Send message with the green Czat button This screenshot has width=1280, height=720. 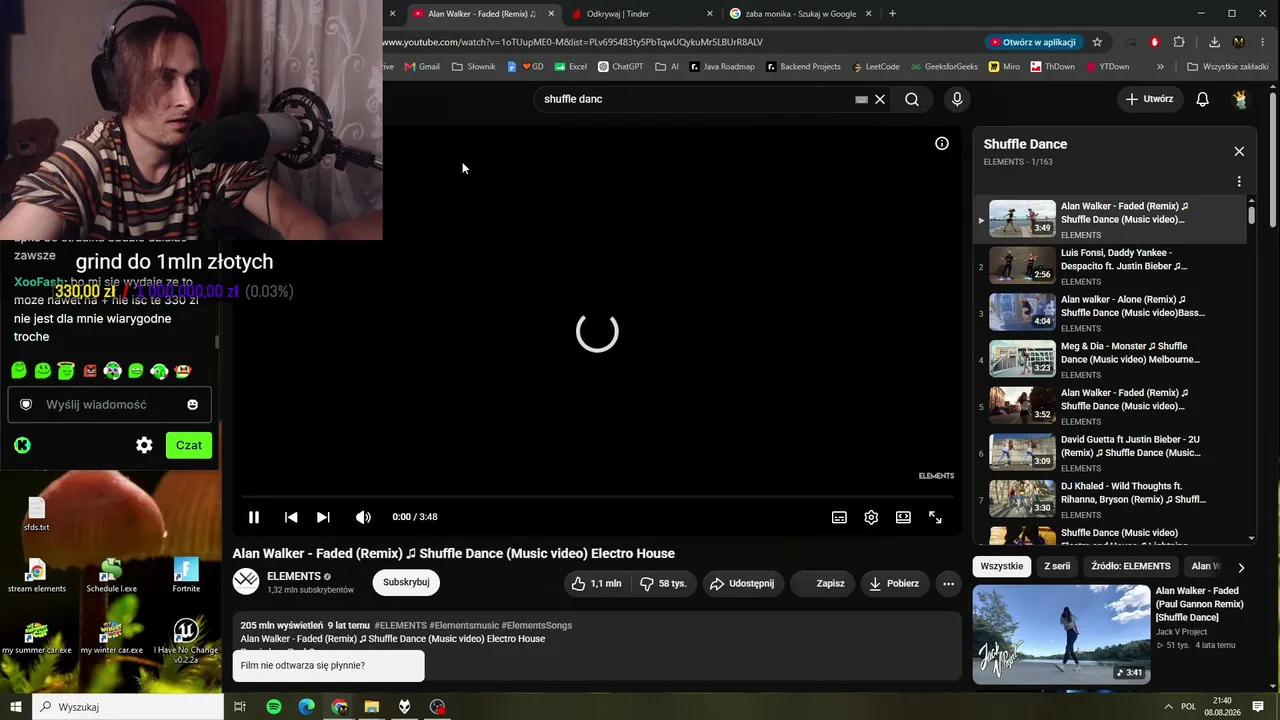pos(189,445)
